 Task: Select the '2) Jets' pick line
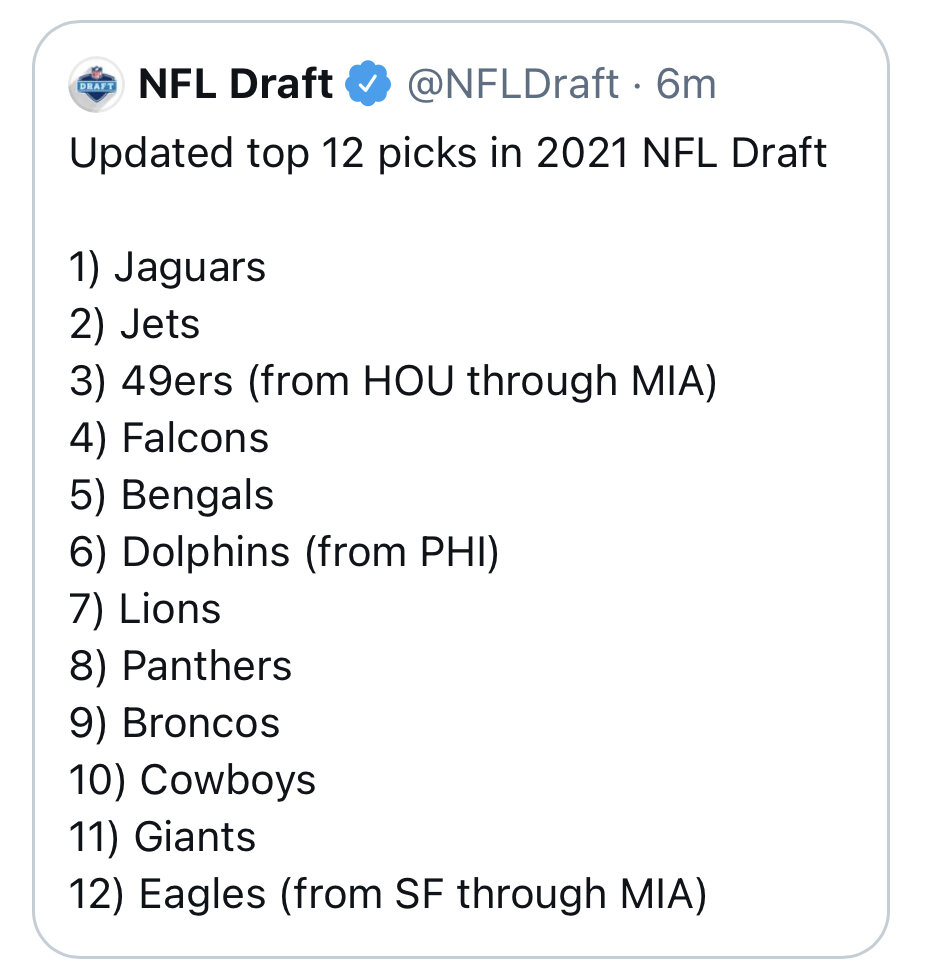135,325
